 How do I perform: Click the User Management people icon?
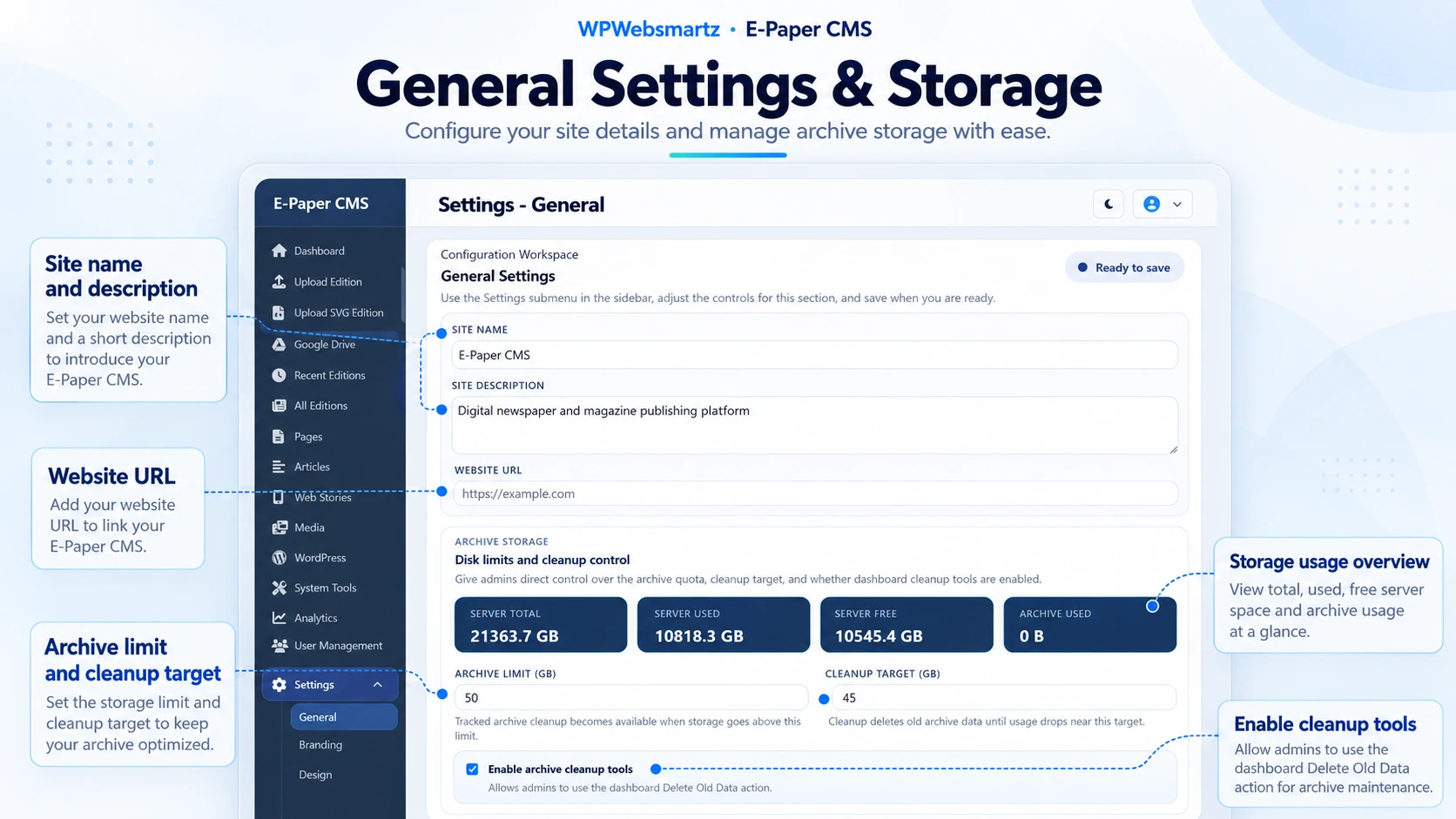[x=280, y=646]
